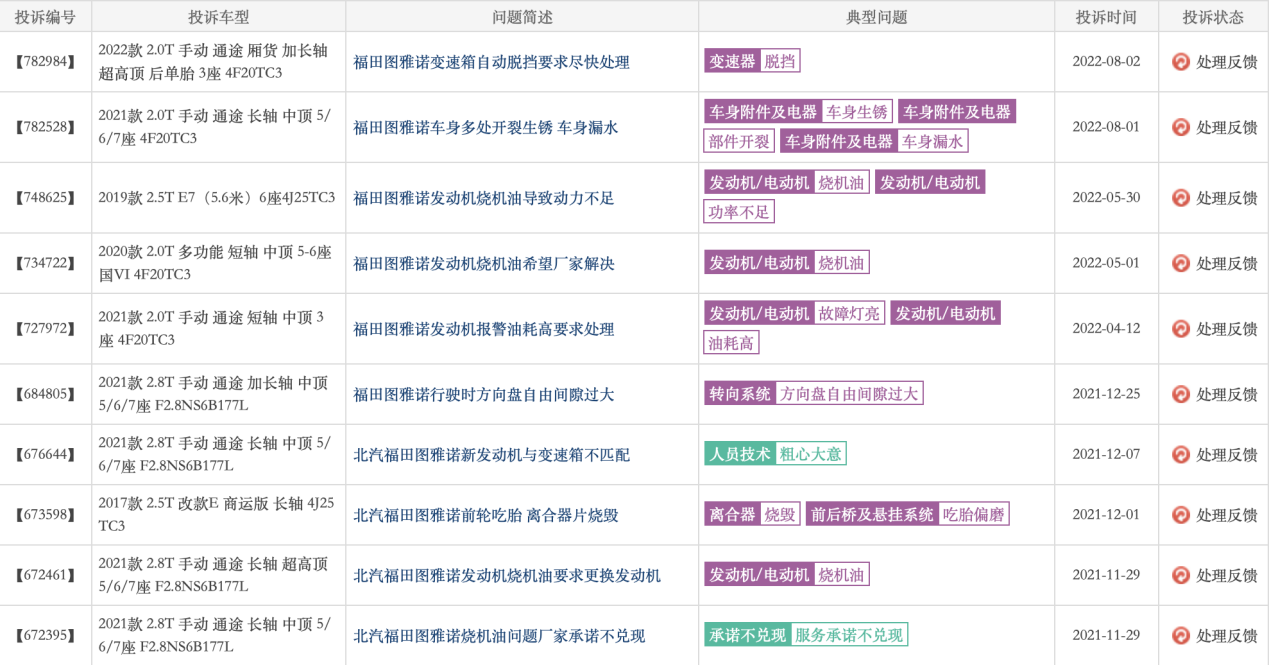The image size is (1269, 665).
Task: Click the 投诉编号 column header
Action: 46,17
